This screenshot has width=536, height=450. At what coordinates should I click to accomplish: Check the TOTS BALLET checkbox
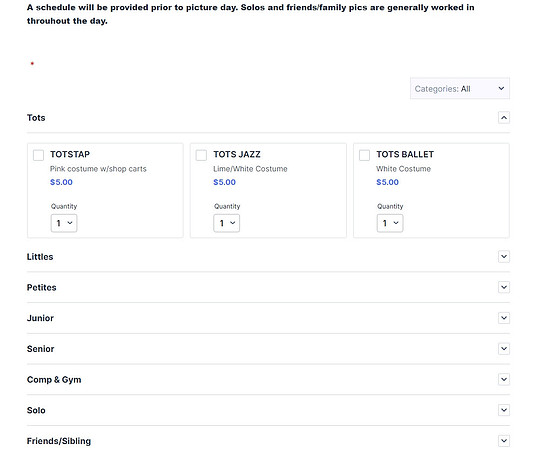(364, 155)
